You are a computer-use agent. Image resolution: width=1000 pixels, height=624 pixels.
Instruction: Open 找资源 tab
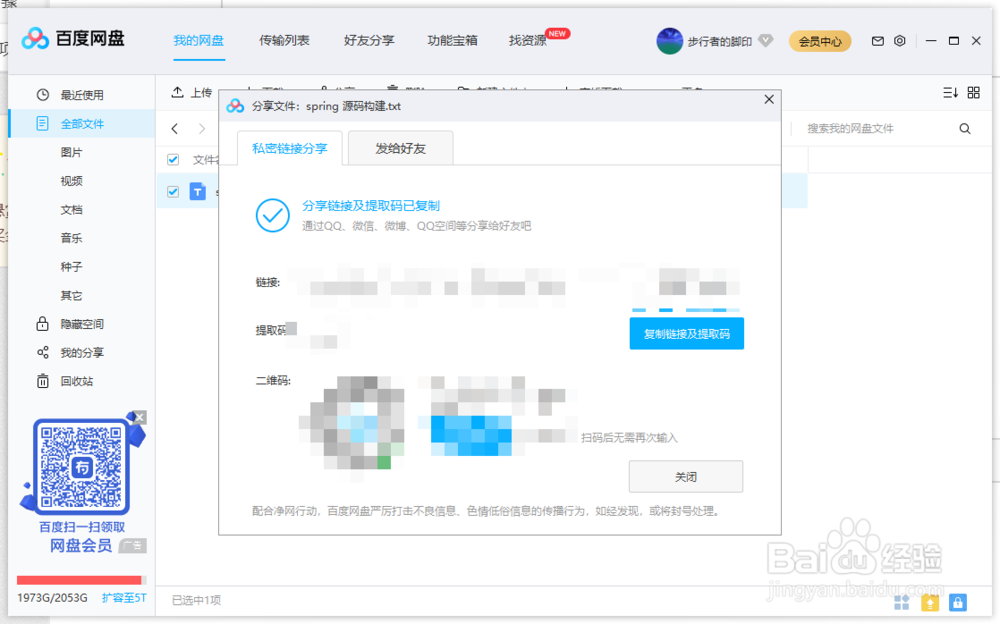pyautogui.click(x=527, y=41)
